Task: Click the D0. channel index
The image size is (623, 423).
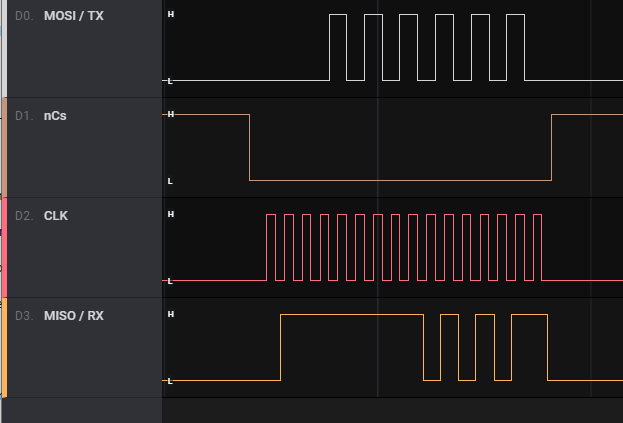Action: (x=25, y=16)
